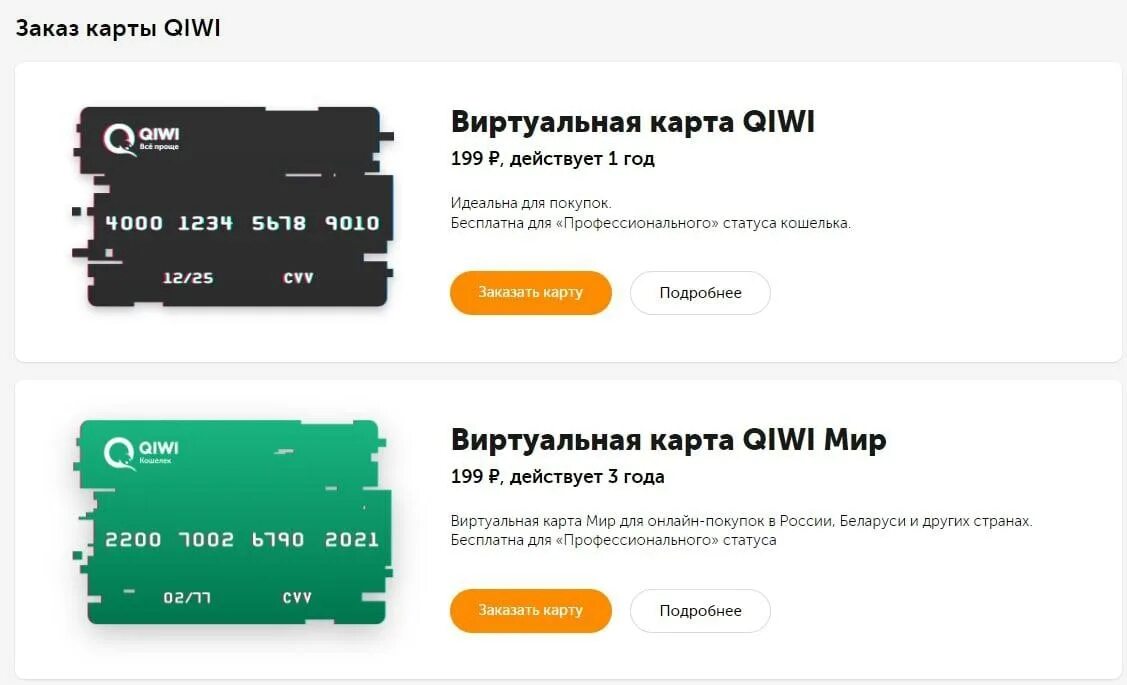Image resolution: width=1127 pixels, height=685 pixels.
Task: Click the card number 4000 1234 5678 9010
Action: point(242,223)
